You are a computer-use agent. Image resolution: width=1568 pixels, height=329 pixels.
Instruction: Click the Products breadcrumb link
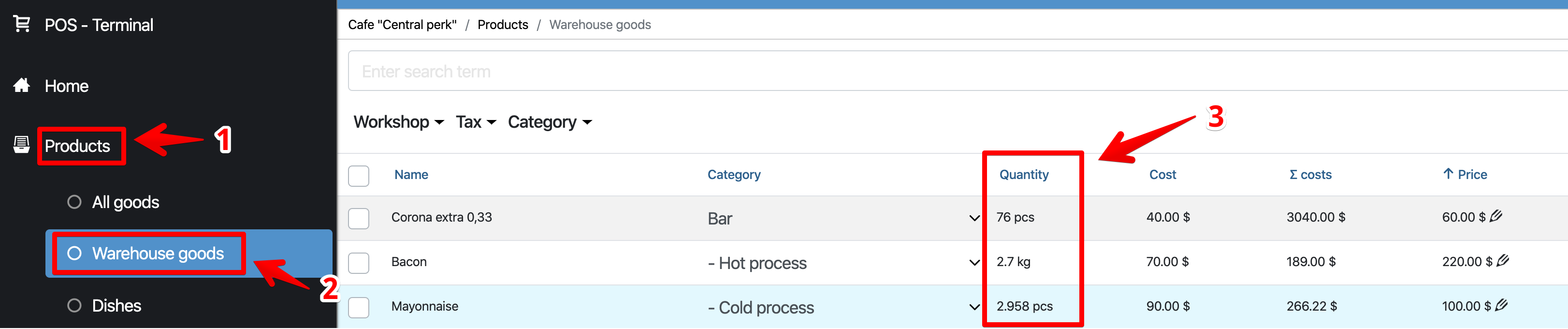503,24
